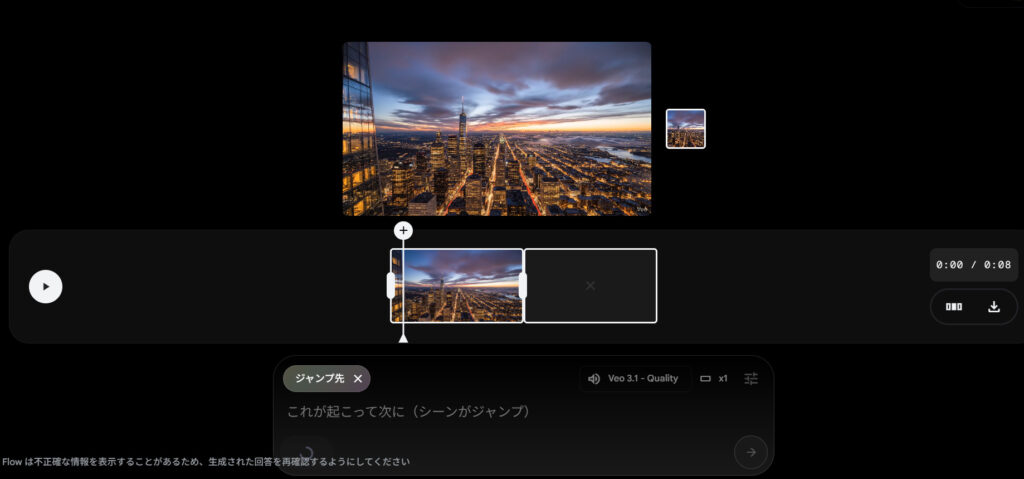Image resolution: width=1024 pixels, height=479 pixels.
Task: Remove the ジャンプ先 chip with its X
Action: (358, 379)
